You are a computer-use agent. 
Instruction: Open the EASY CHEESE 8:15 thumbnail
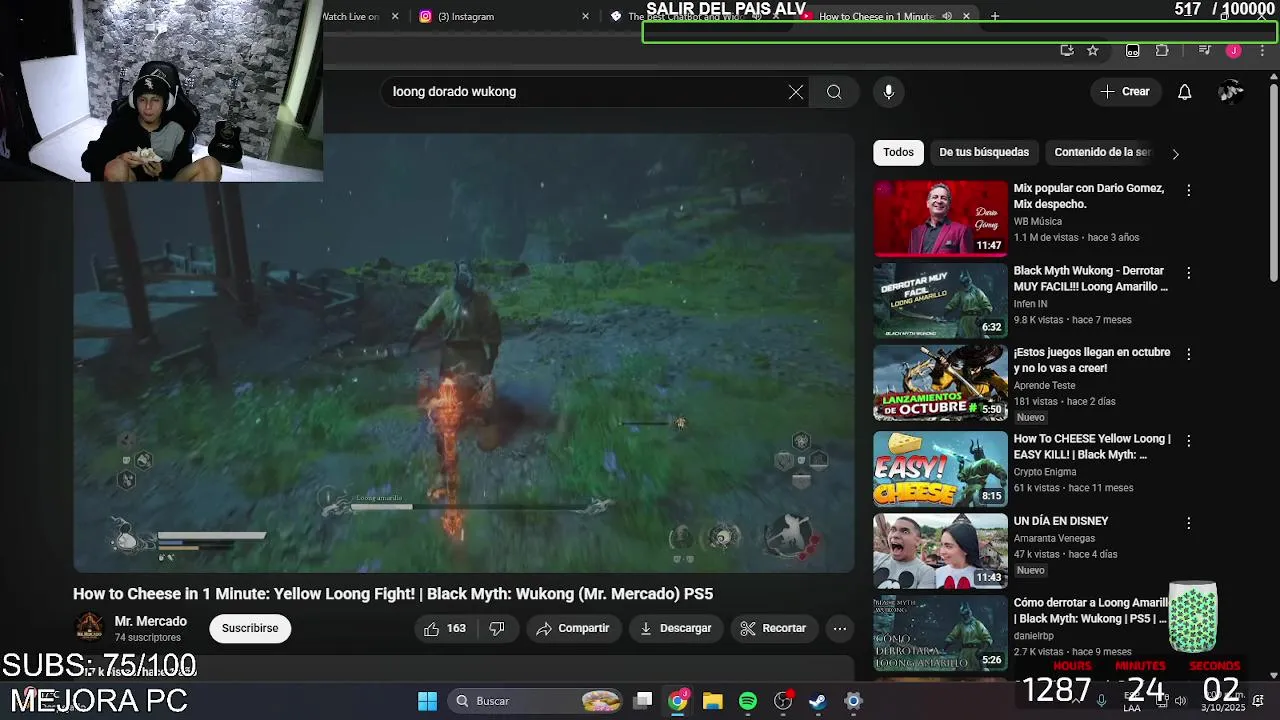pyautogui.click(x=940, y=468)
